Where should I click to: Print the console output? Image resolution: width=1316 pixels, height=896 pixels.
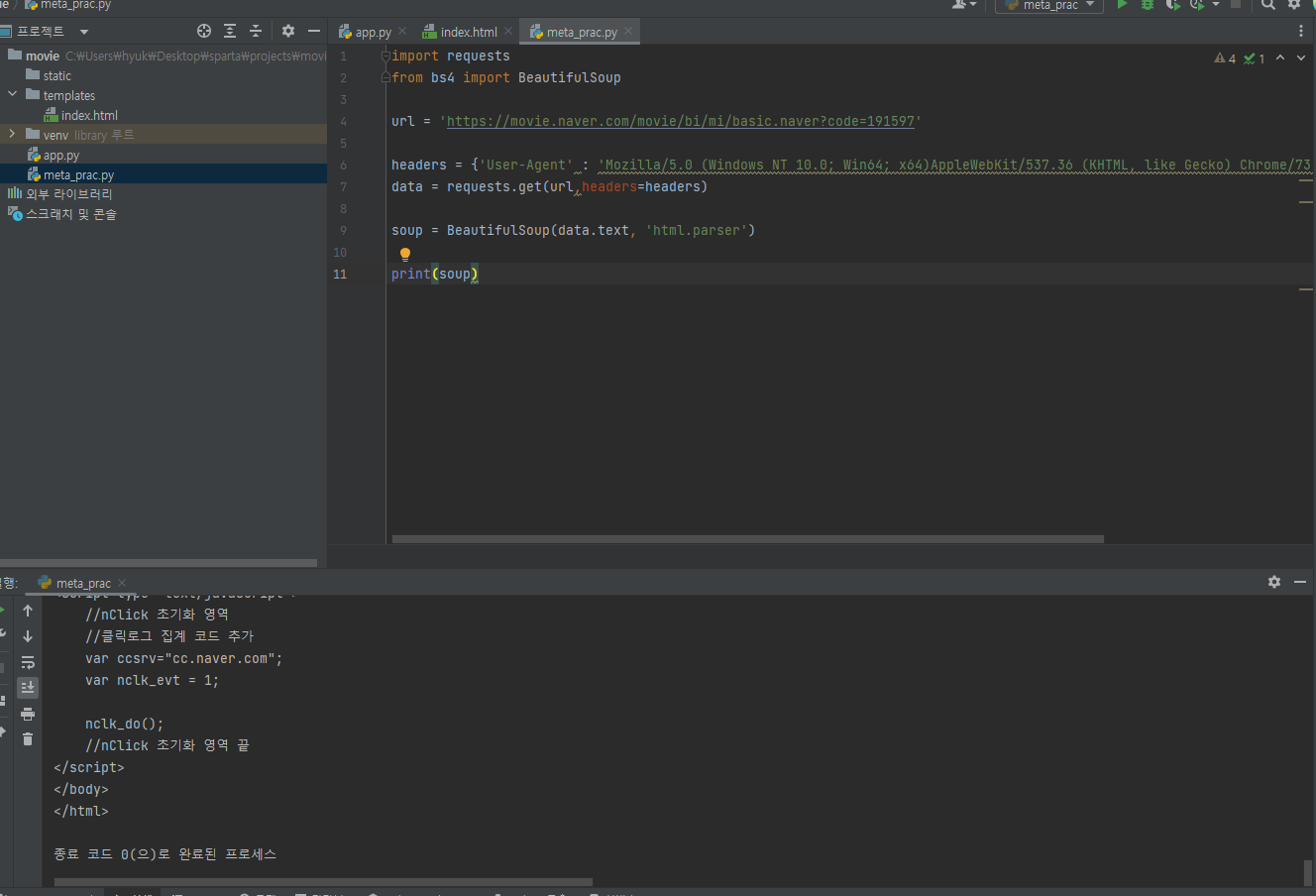pyautogui.click(x=28, y=714)
